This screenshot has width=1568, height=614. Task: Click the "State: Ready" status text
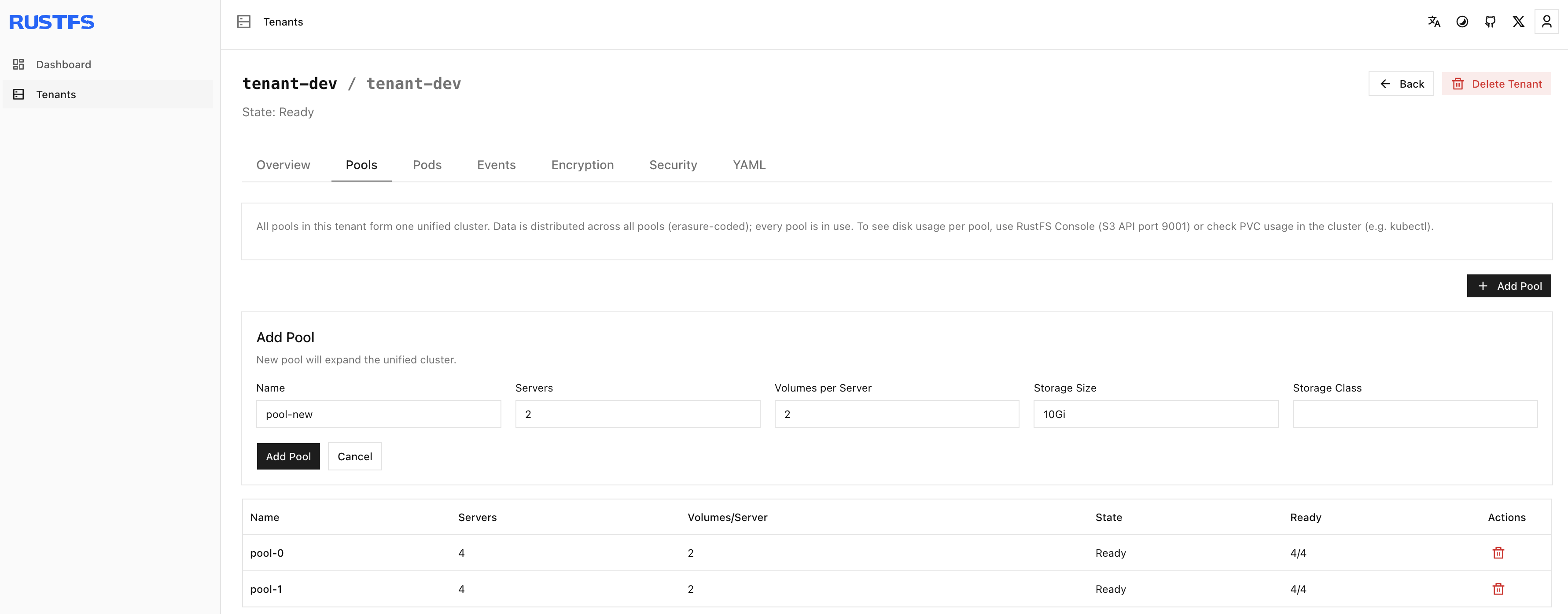[x=278, y=112]
